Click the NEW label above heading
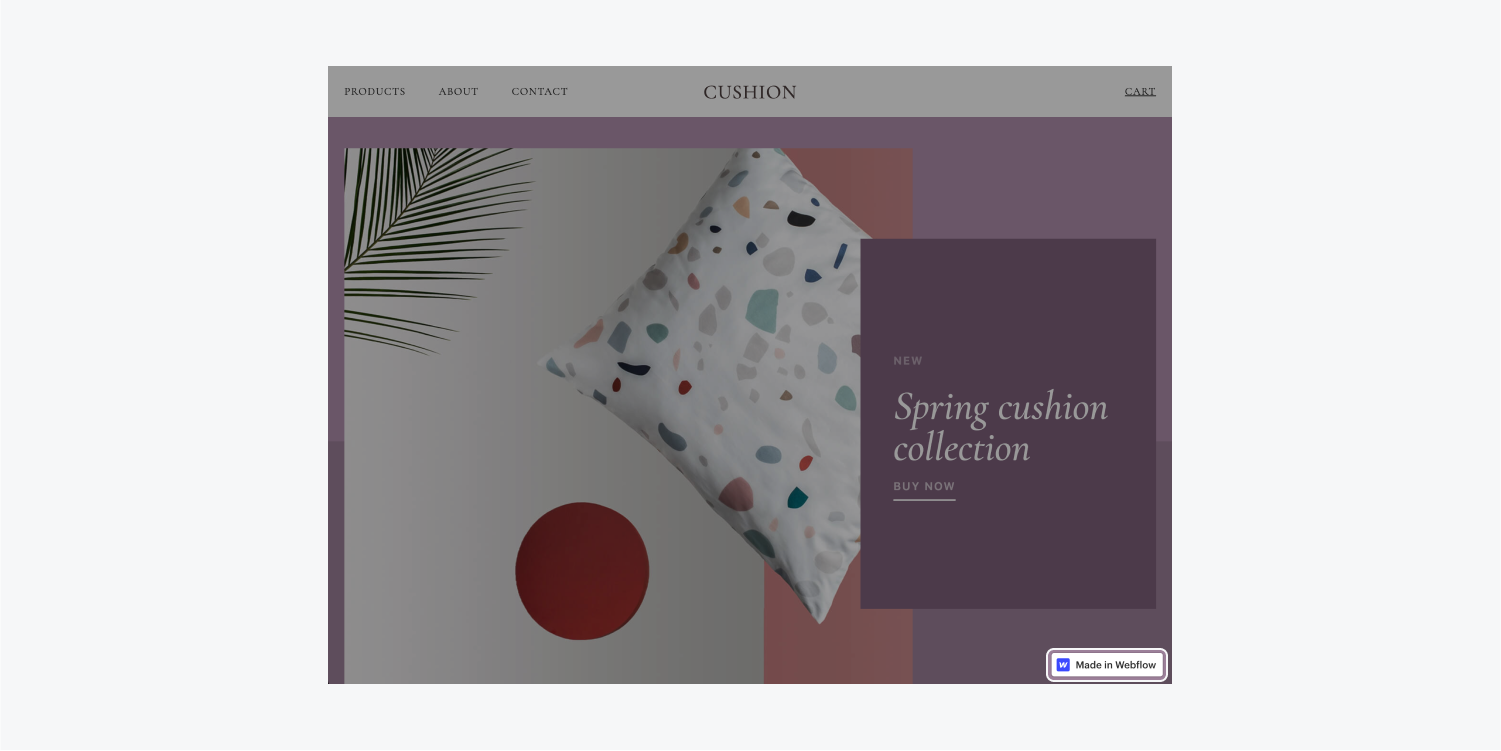This screenshot has height=751, width=1501. pyautogui.click(x=908, y=361)
